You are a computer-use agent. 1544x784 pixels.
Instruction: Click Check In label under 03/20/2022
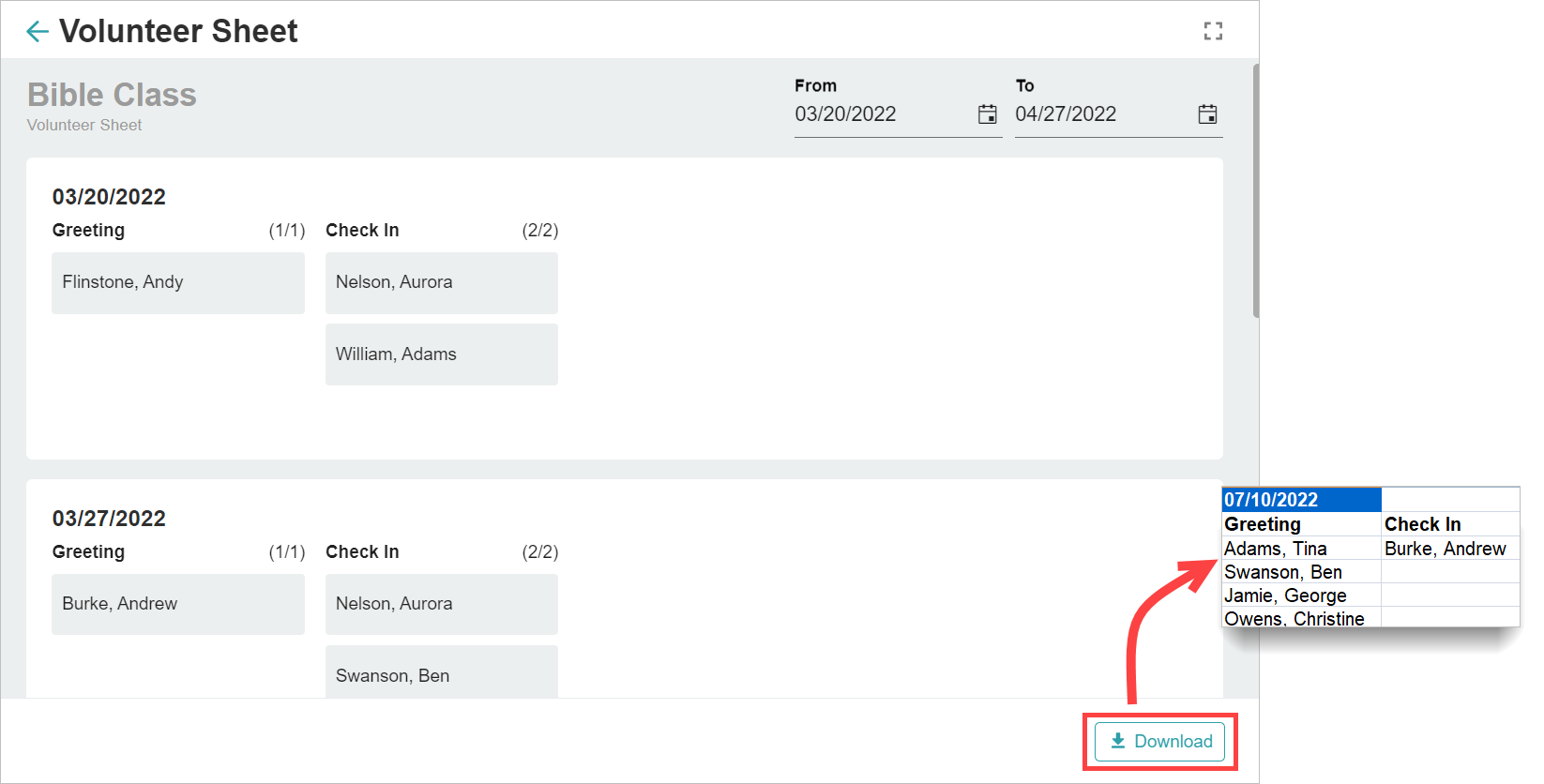coord(362,231)
